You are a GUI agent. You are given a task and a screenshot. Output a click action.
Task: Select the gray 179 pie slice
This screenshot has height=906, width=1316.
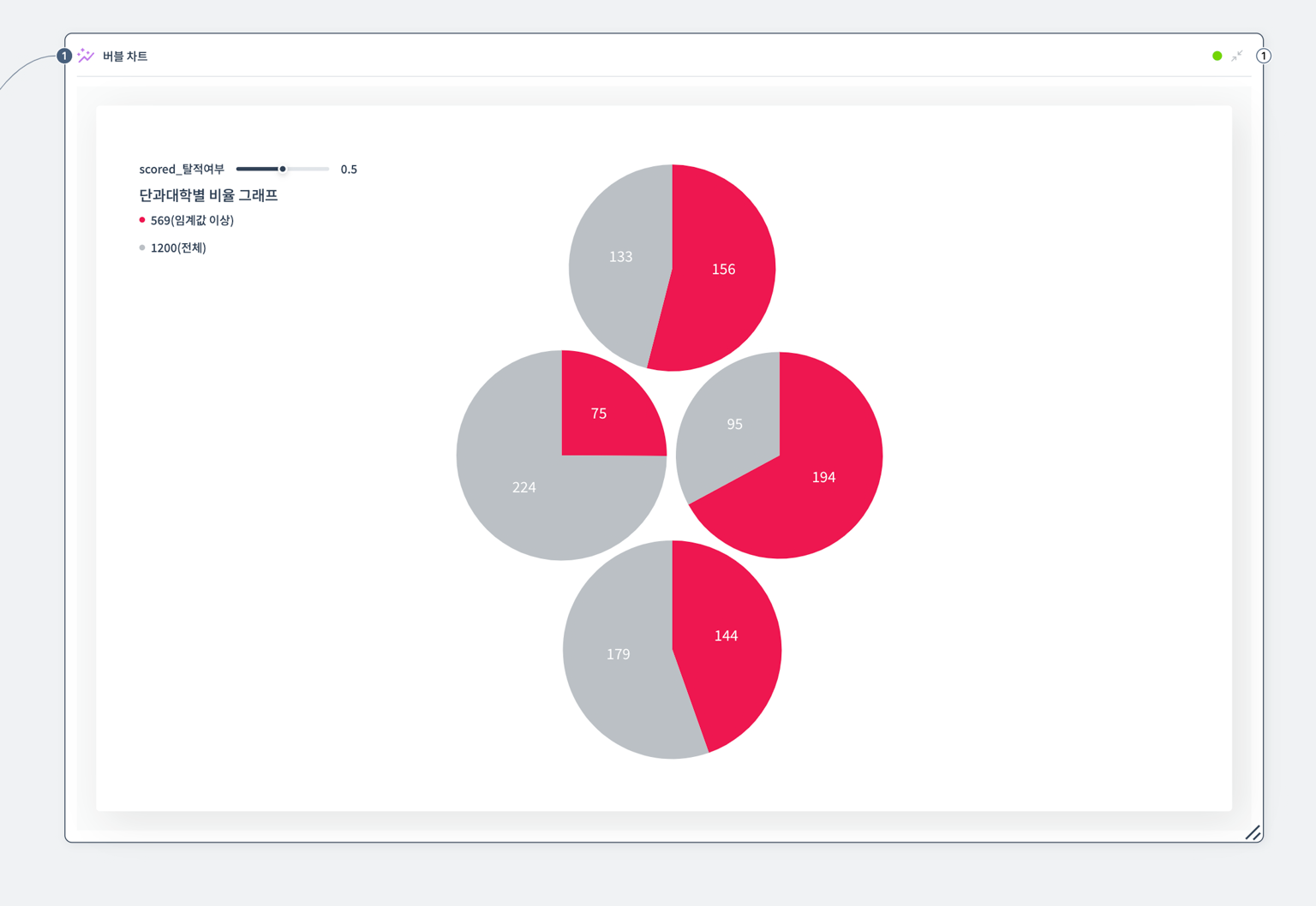[x=618, y=654]
